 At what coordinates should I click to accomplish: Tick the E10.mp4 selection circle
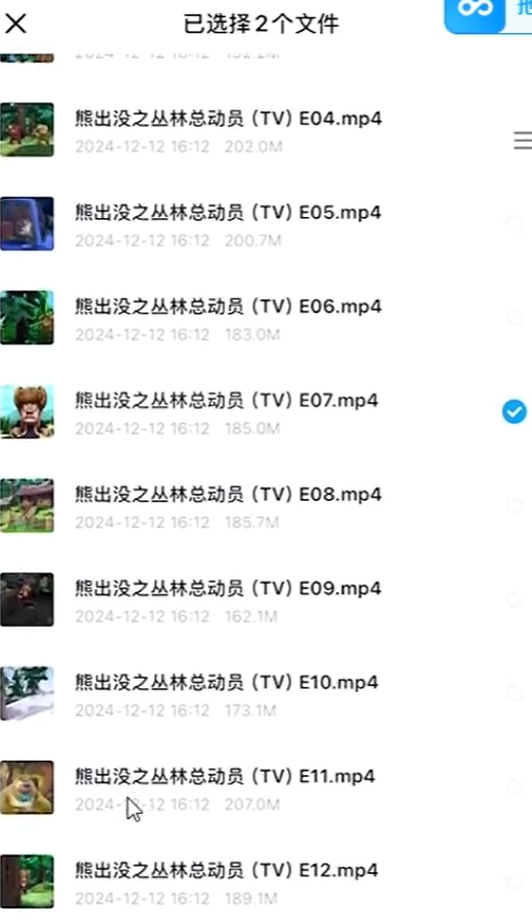click(514, 694)
